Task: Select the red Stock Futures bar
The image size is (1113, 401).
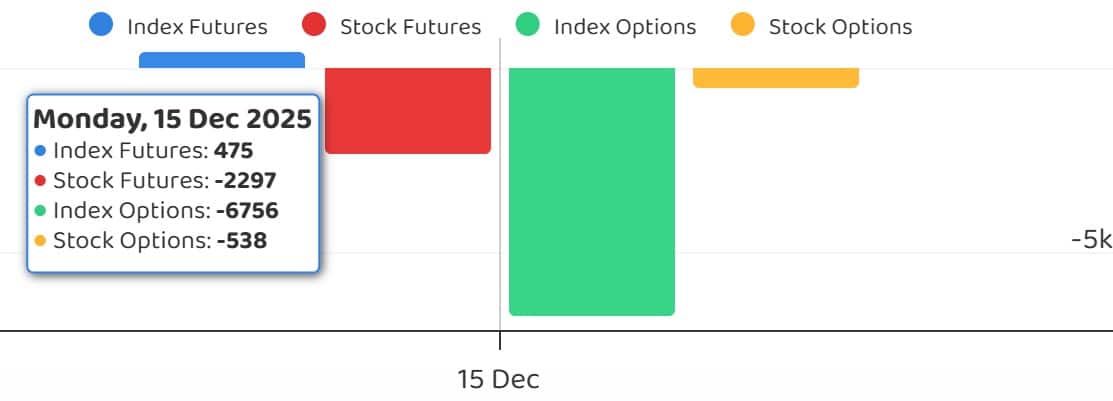Action: click(x=408, y=110)
